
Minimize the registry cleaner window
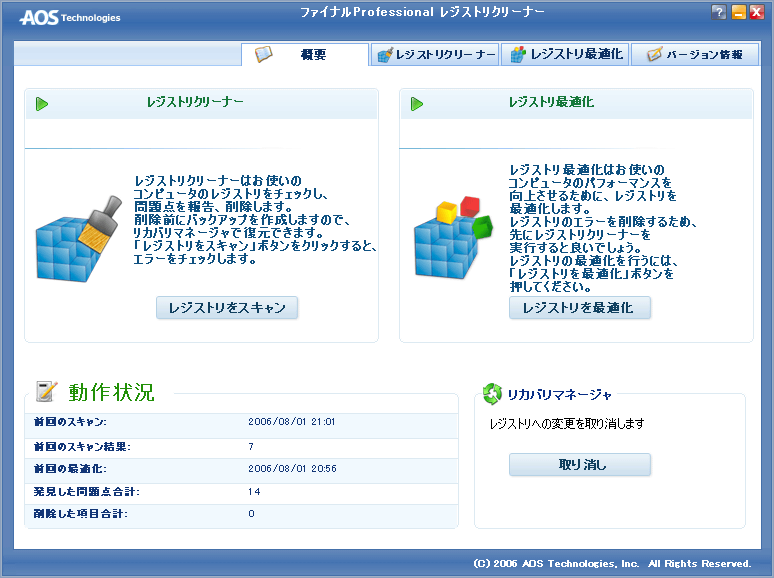tap(738, 12)
